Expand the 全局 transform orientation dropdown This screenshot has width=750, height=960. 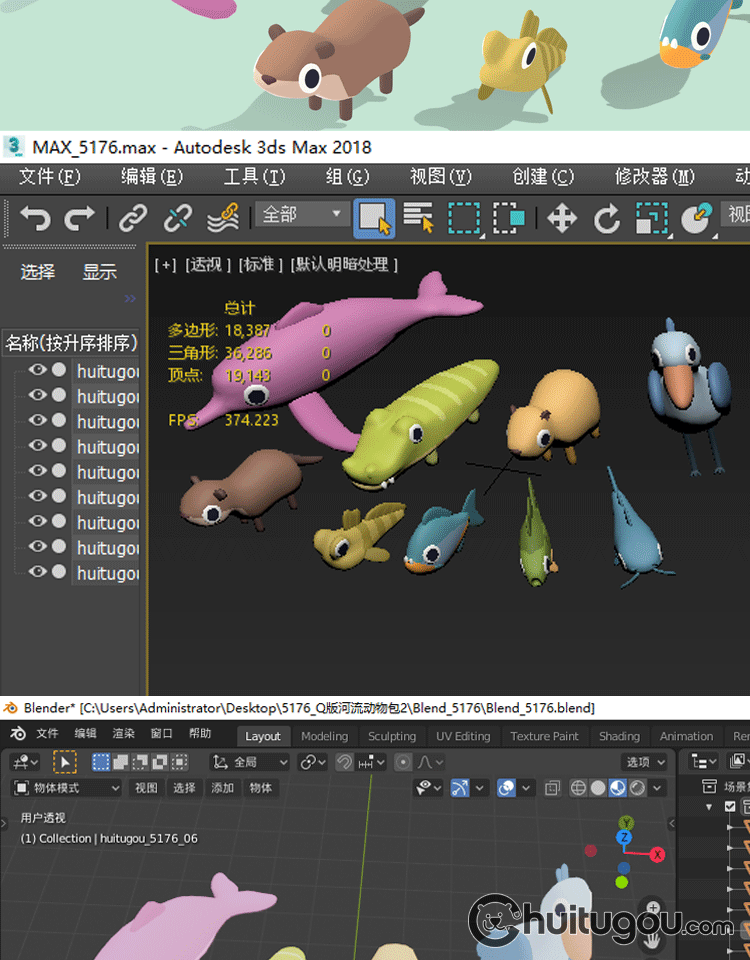click(x=250, y=762)
